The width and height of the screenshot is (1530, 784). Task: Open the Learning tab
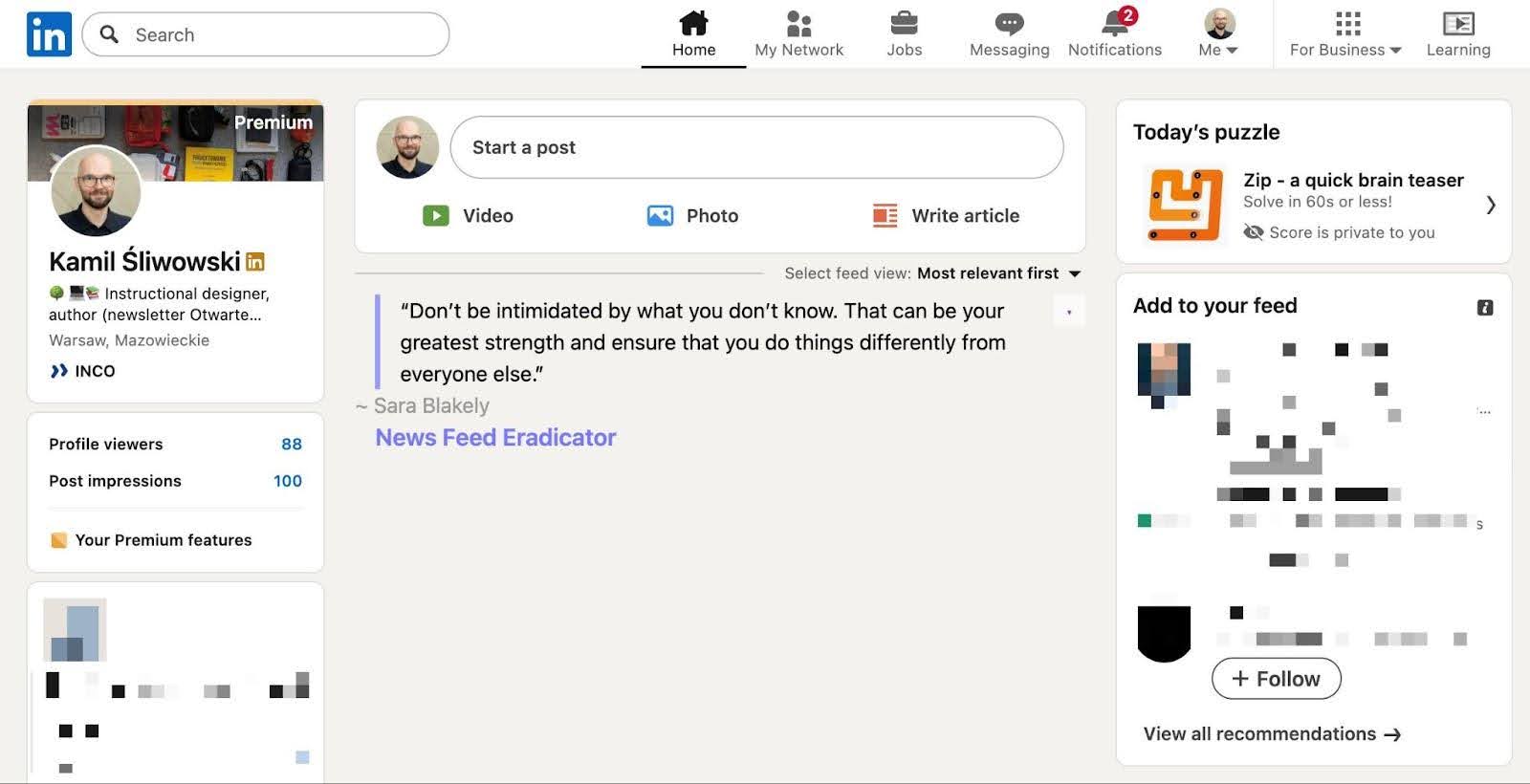1458,34
